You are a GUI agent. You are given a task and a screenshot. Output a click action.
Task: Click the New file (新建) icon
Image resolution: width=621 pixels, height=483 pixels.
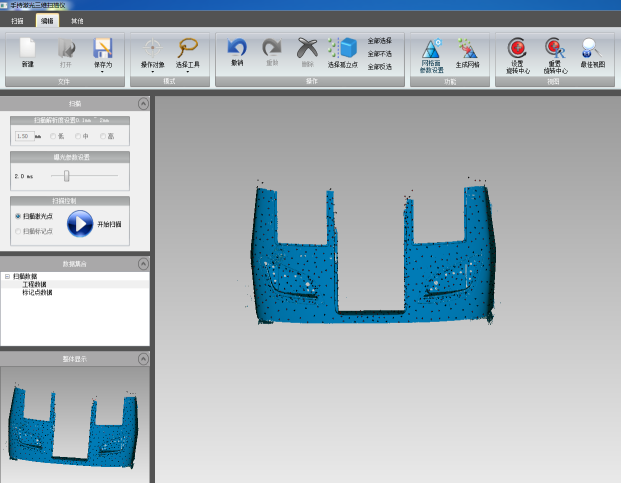(x=28, y=49)
